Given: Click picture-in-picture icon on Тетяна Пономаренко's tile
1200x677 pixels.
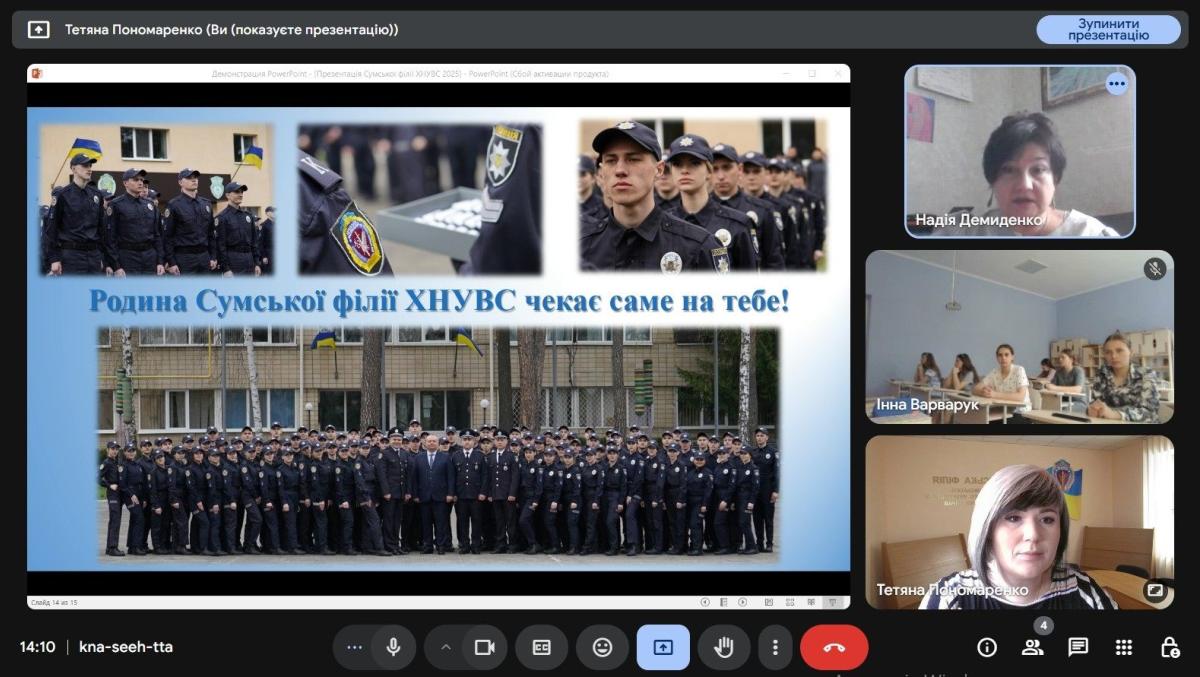Looking at the screenshot, I should click(x=1155, y=590).
